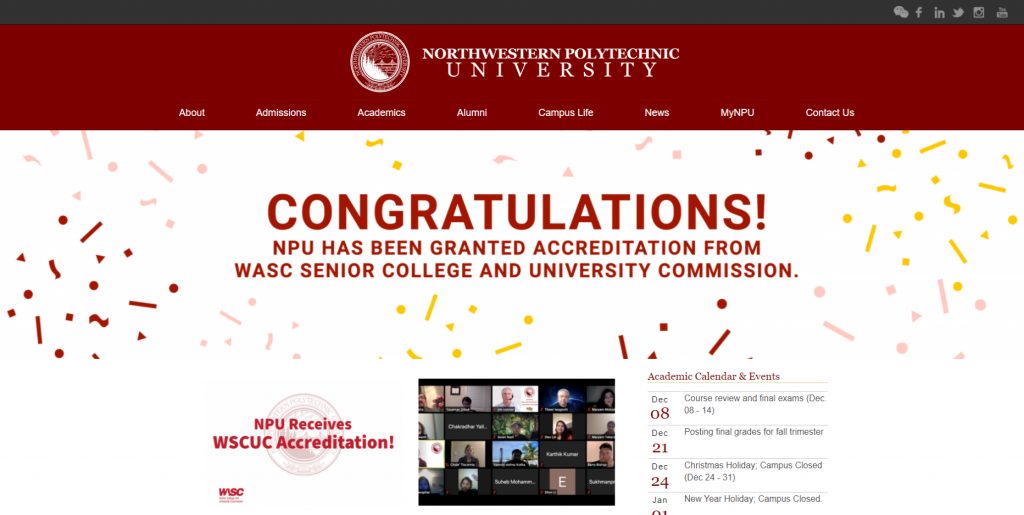The height and width of the screenshot is (515, 1024).
Task: Click the video tile showing letter E
Action: [562, 482]
